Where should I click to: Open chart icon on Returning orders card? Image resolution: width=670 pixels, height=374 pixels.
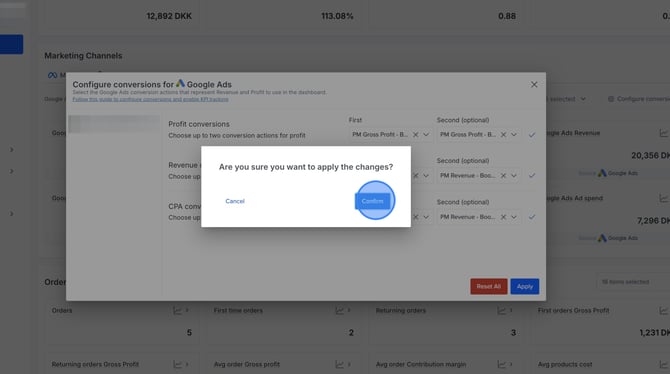click(x=501, y=311)
